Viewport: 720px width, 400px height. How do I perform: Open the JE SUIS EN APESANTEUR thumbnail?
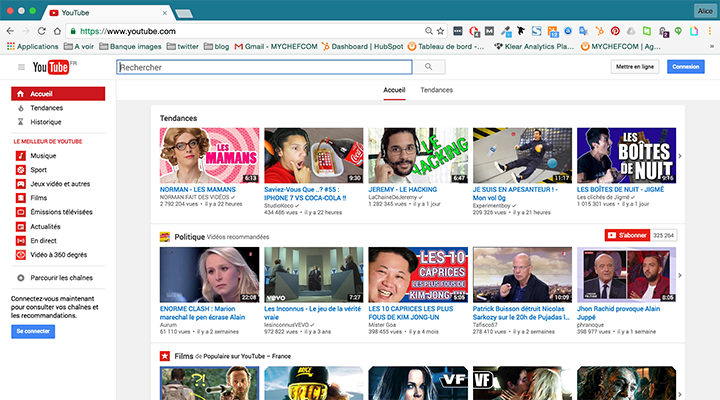coord(523,156)
